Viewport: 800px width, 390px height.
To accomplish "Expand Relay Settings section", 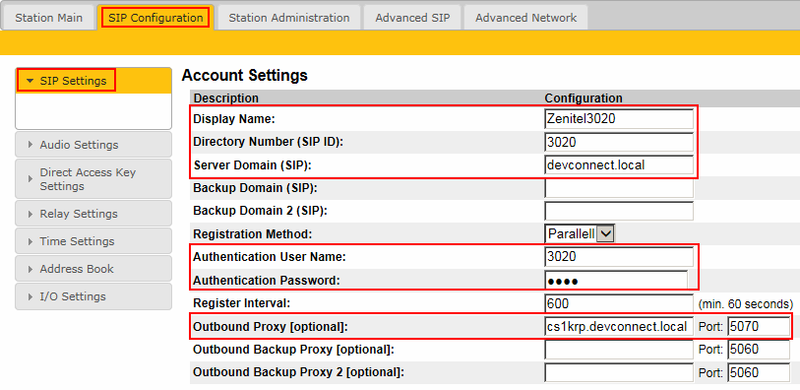I will click(93, 213).
